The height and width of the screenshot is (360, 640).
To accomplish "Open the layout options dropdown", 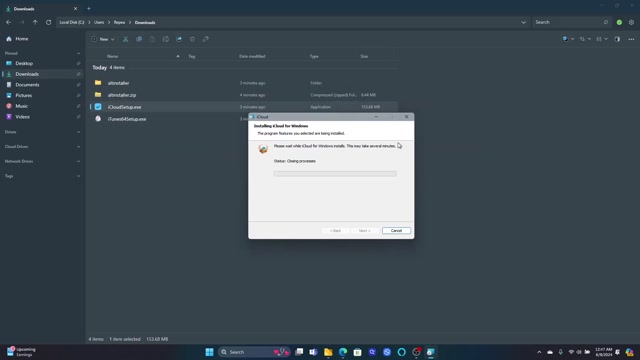I will [602, 39].
